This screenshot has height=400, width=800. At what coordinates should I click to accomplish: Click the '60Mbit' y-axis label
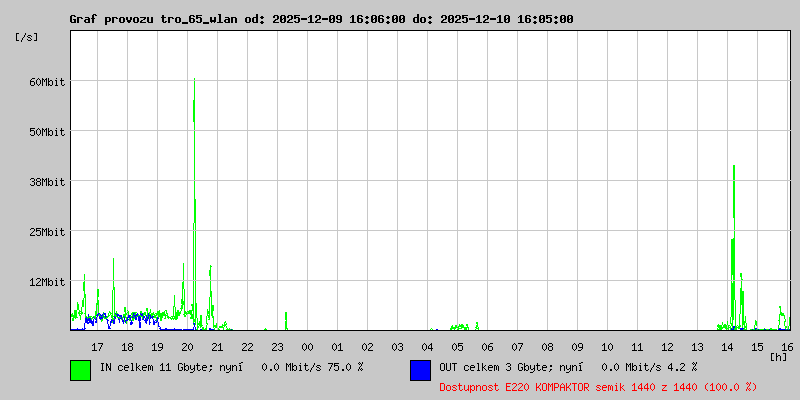click(x=47, y=82)
